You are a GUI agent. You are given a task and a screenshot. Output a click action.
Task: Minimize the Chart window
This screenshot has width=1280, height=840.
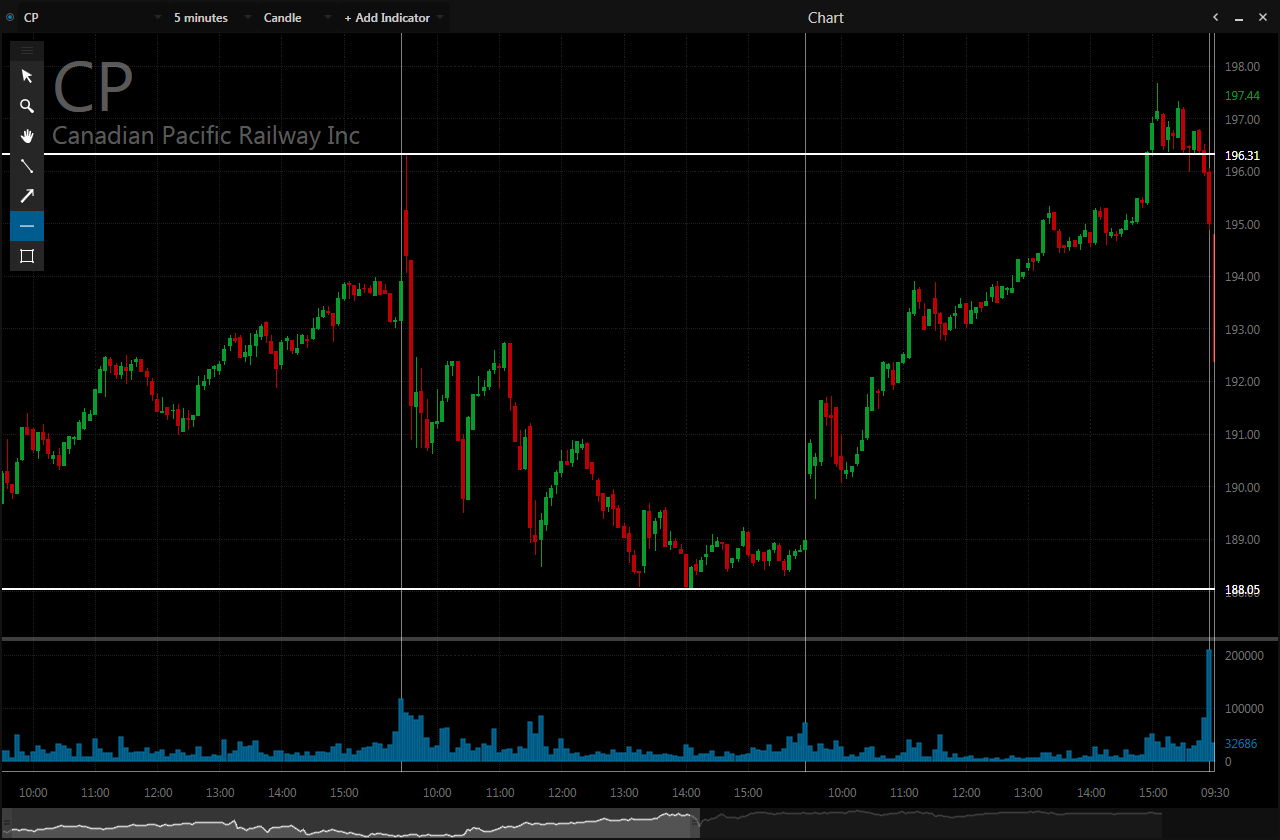tap(1240, 17)
